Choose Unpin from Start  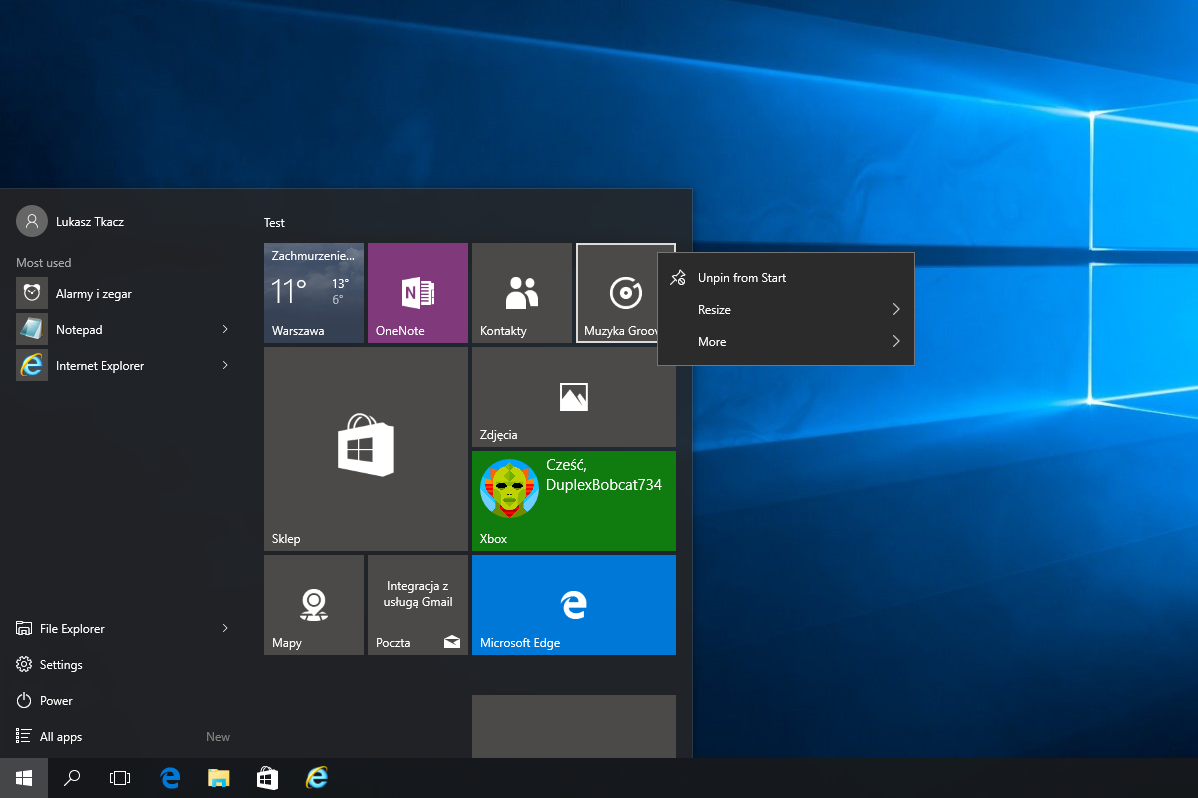(741, 278)
